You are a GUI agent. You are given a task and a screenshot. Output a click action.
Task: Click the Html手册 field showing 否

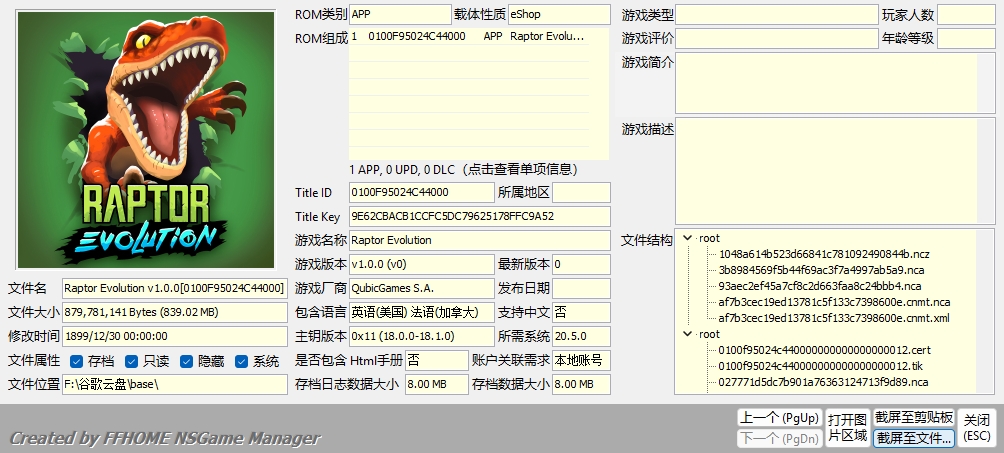(x=437, y=360)
